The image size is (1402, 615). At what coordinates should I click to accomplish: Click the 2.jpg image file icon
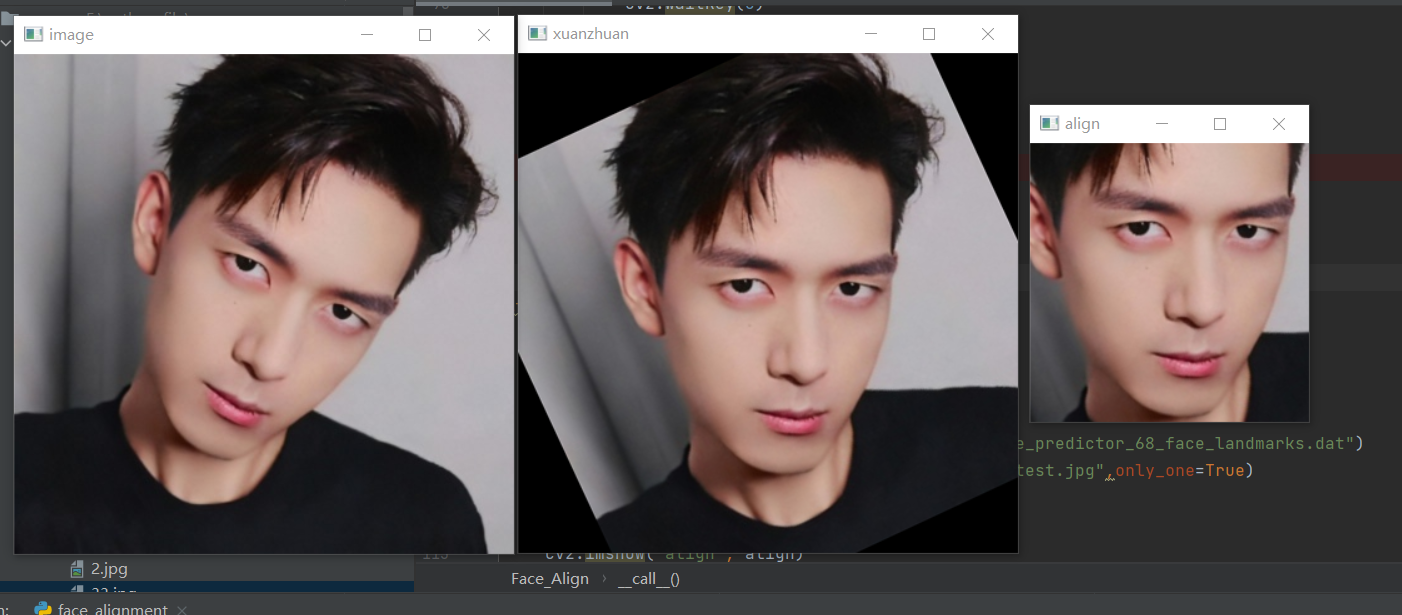[x=77, y=568]
